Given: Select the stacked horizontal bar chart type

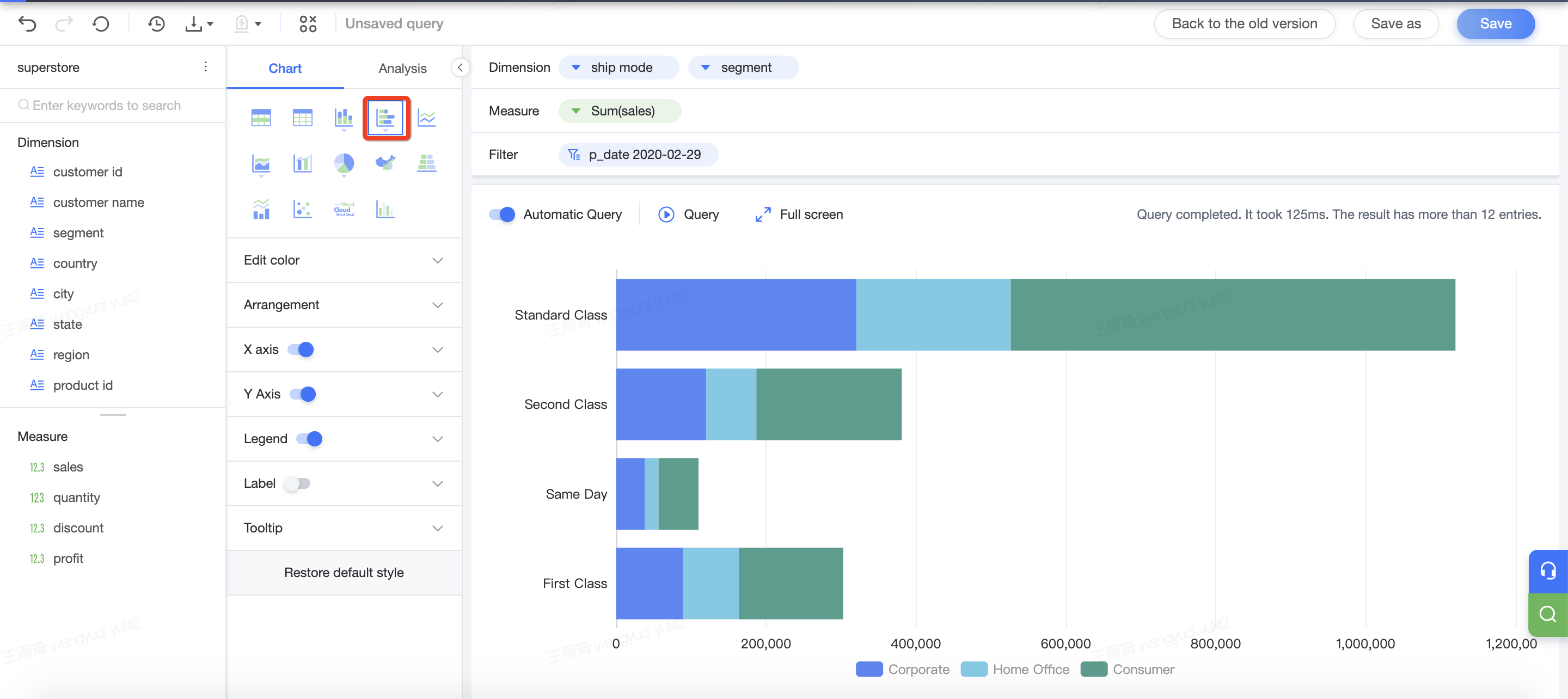Looking at the screenshot, I should (385, 118).
